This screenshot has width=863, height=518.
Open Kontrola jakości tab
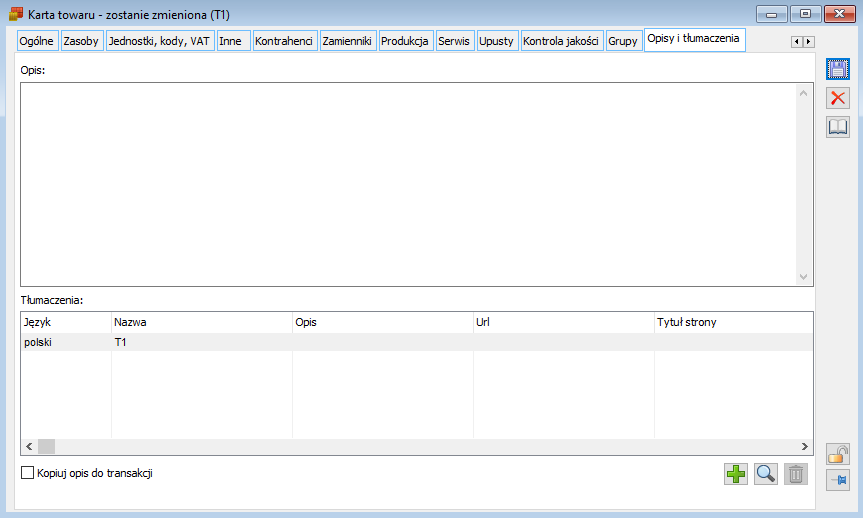click(x=562, y=41)
